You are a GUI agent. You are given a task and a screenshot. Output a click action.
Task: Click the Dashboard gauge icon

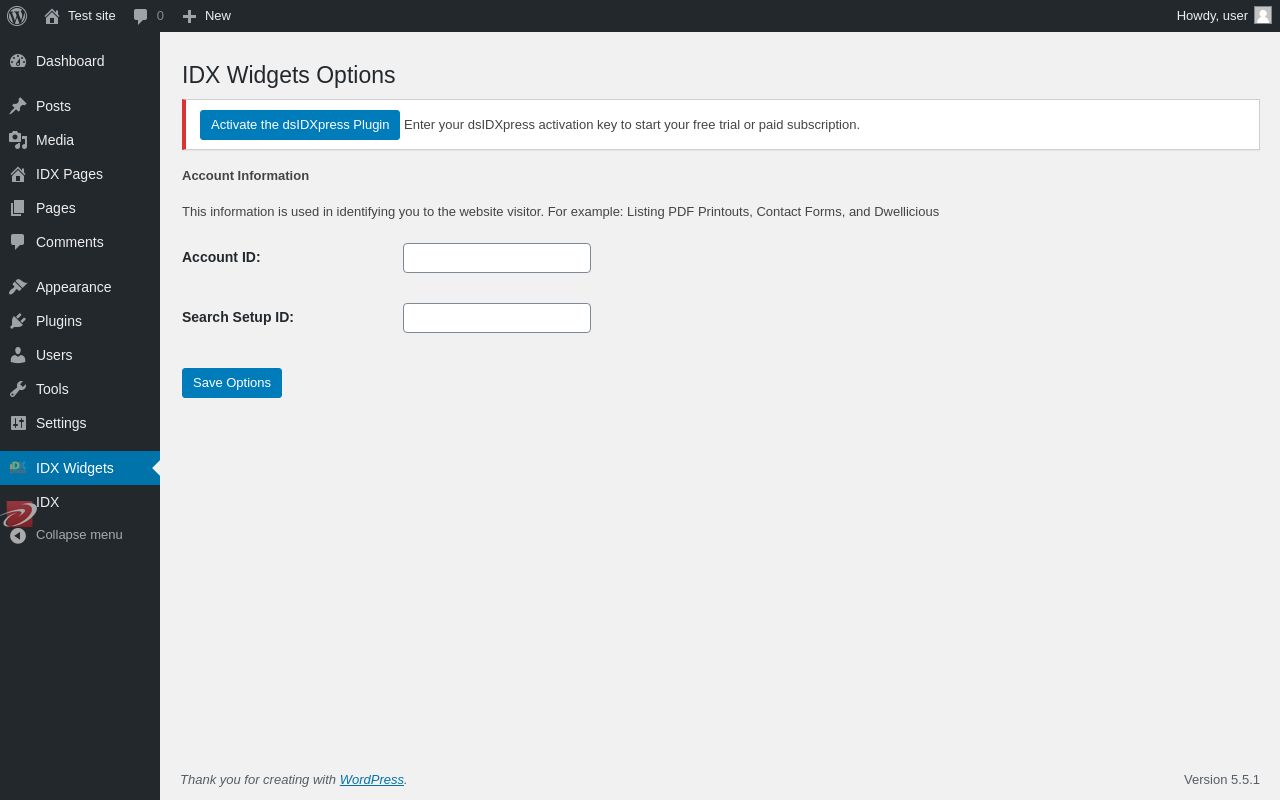coord(18,61)
